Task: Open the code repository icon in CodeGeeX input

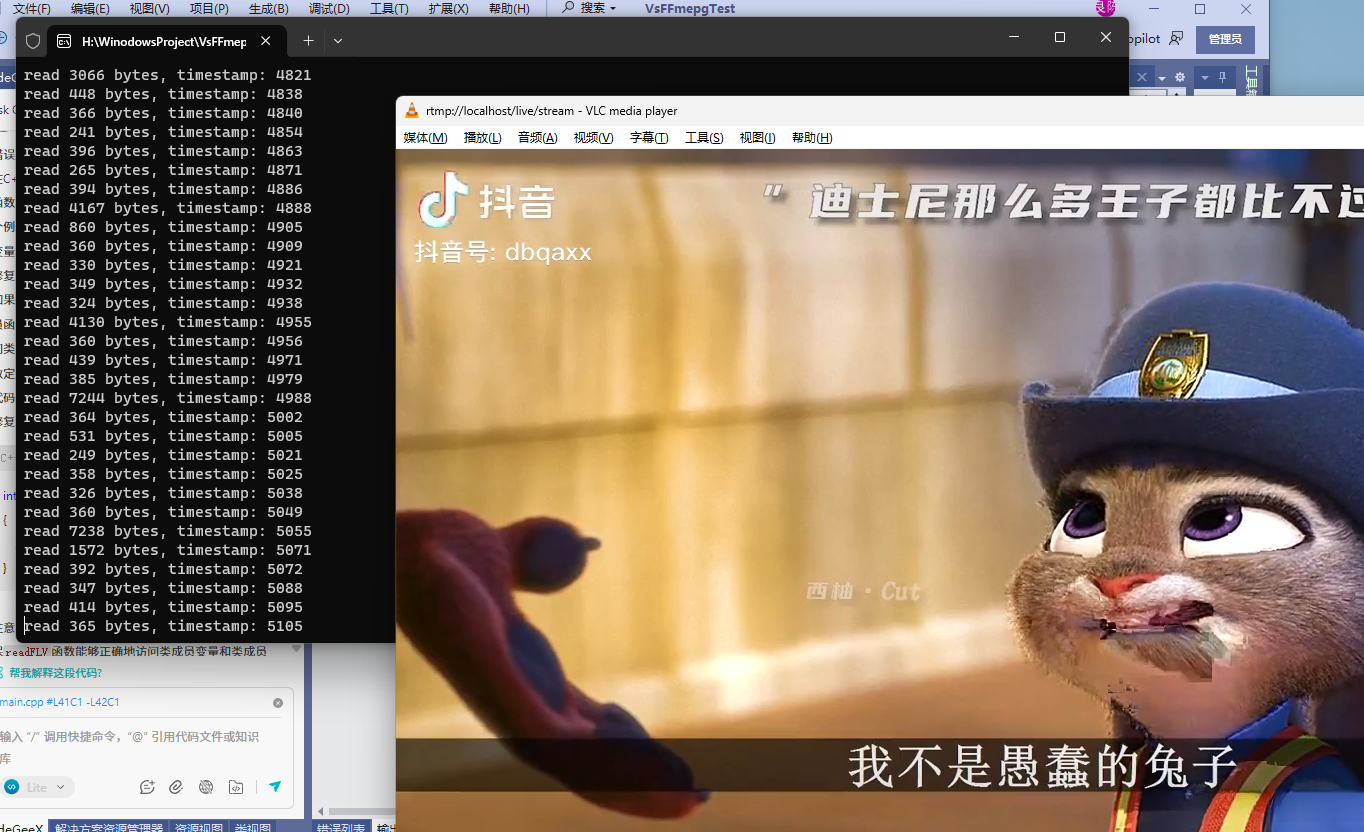Action: pos(237,787)
